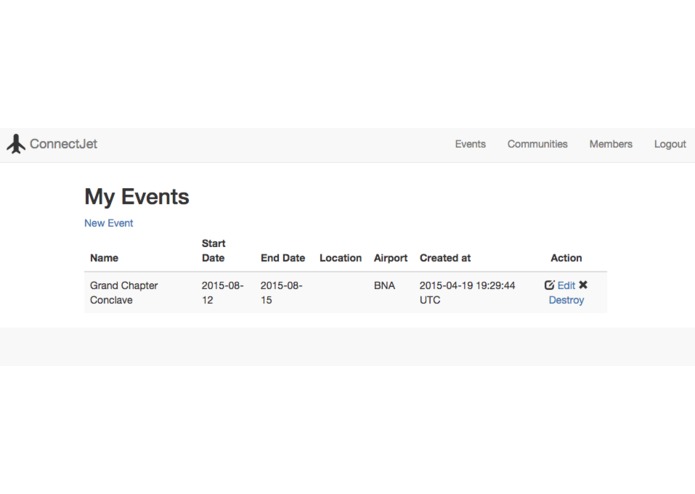Open the Members navigation item
695x494 pixels.
611,144
